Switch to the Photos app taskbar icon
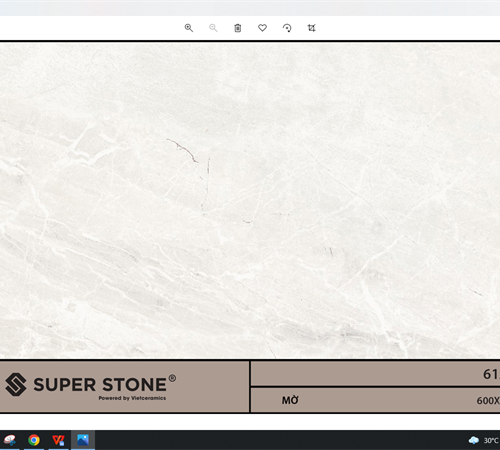This screenshot has width=500, height=450. (x=83, y=440)
